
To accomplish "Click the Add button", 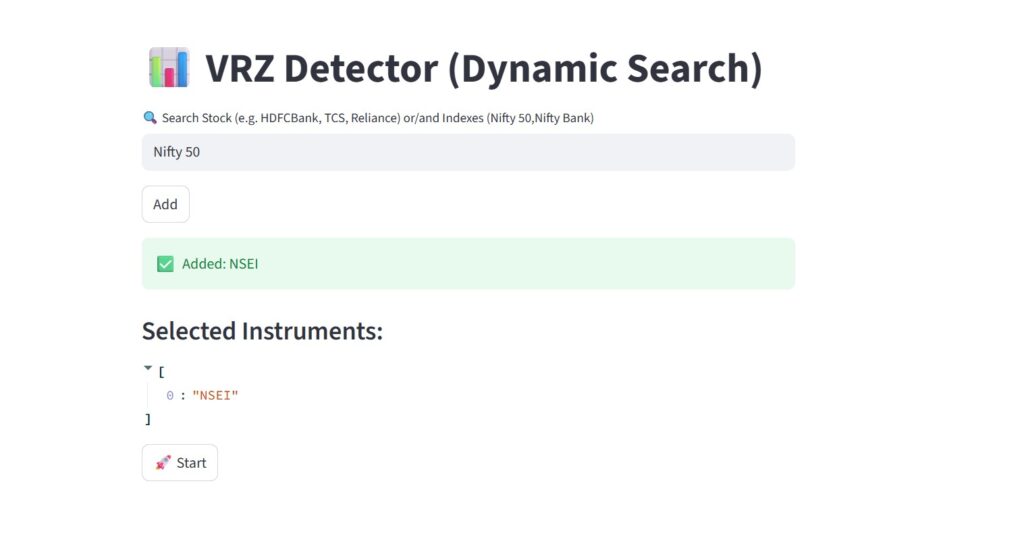I will point(166,204).
